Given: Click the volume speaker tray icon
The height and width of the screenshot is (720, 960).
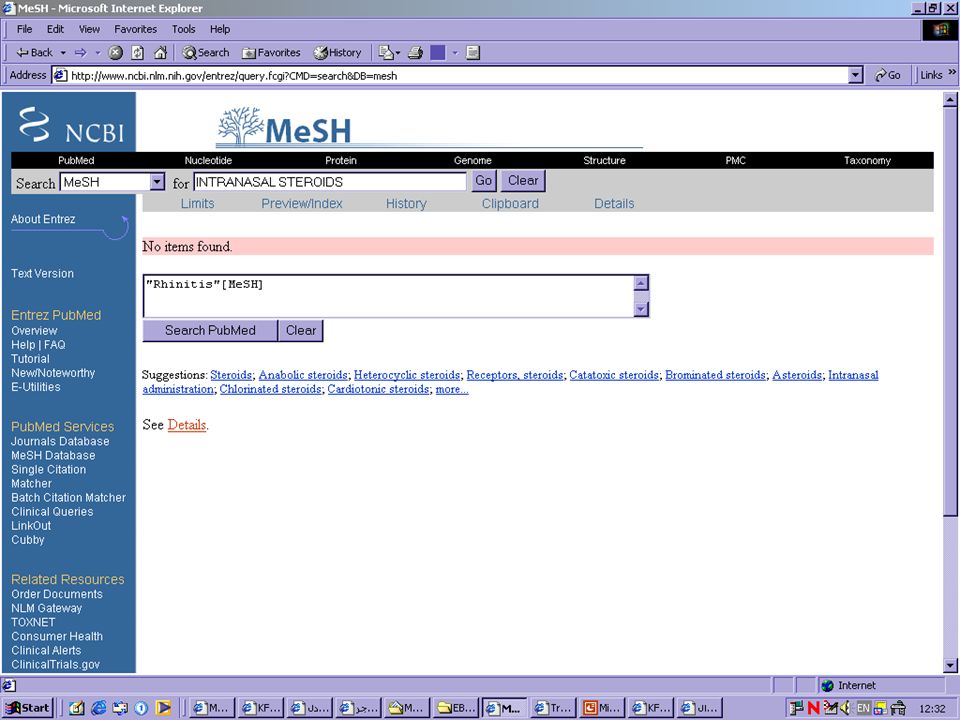Looking at the screenshot, I should (846, 708).
